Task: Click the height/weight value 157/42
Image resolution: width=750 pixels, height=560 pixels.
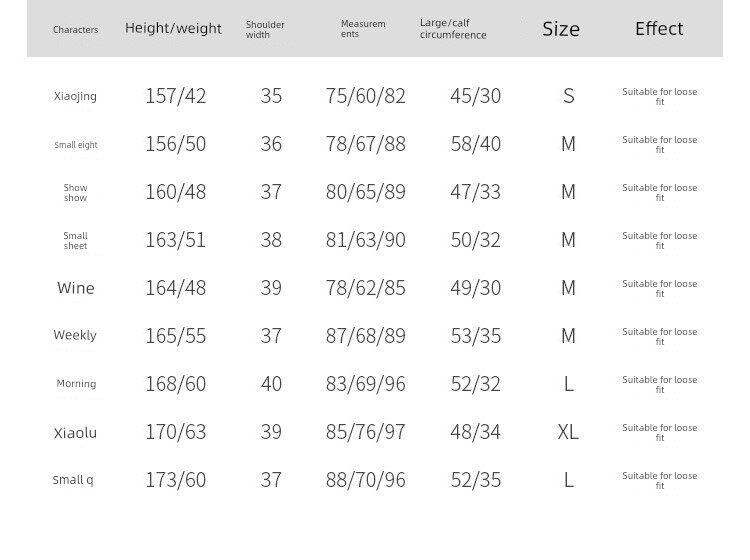Action: 176,96
